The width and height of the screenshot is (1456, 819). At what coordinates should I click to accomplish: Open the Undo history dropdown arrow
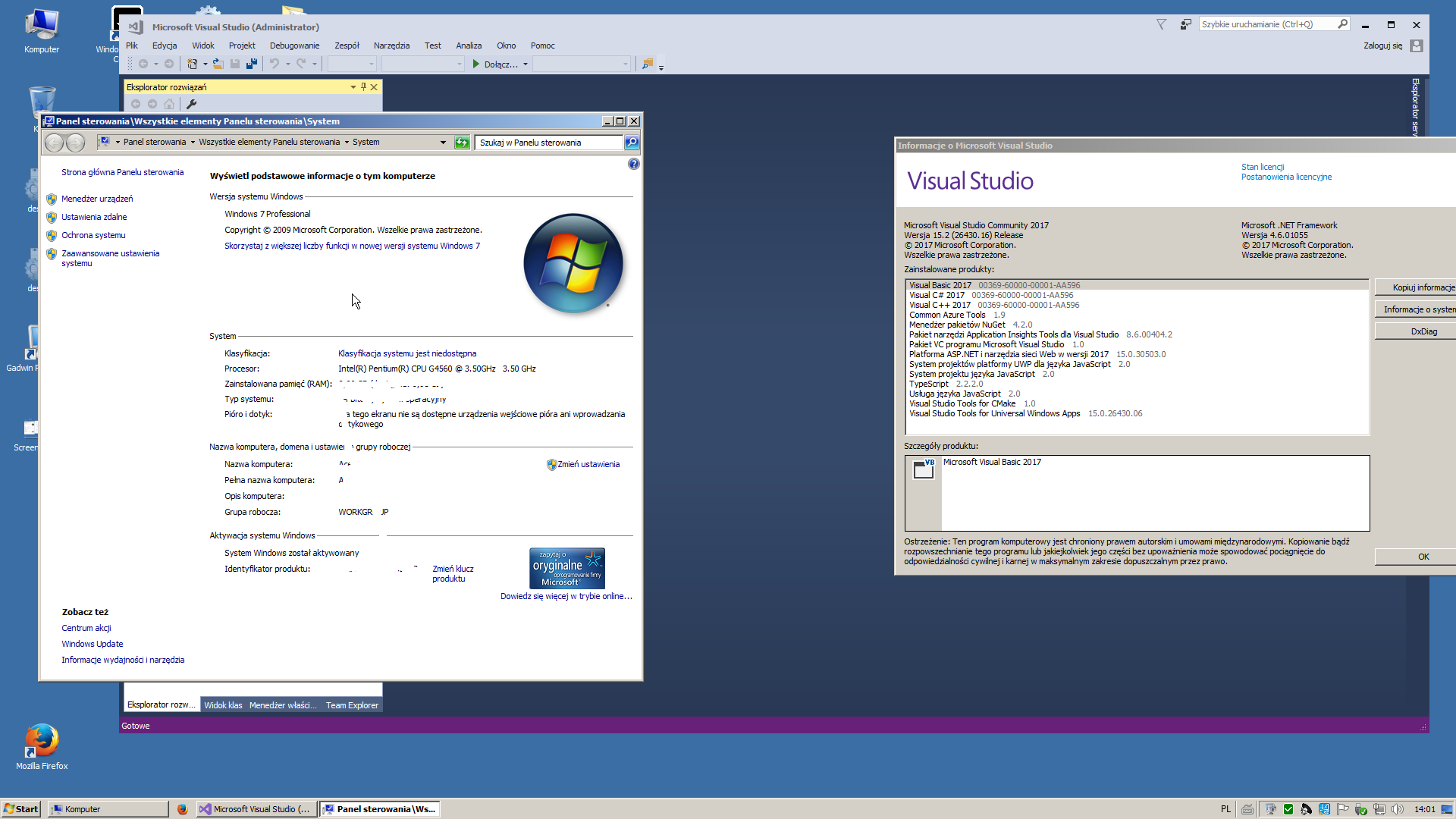click(288, 64)
